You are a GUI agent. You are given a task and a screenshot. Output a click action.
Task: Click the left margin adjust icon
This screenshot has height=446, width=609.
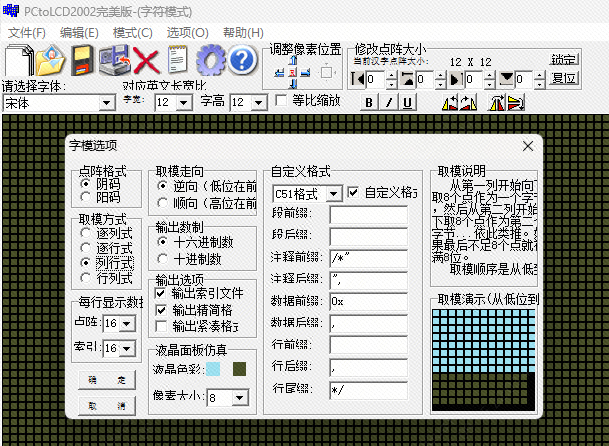[358, 79]
